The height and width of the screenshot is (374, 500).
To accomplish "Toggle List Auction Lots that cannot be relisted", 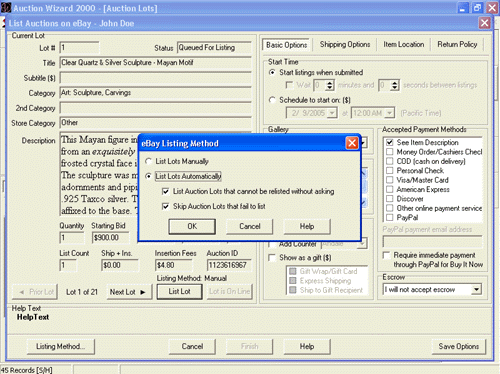I will click(x=165, y=191).
